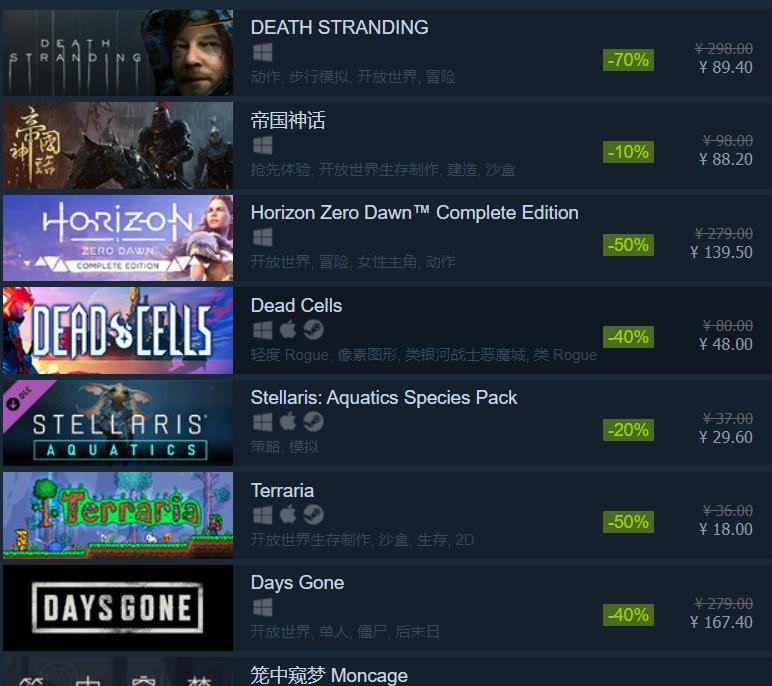
Task: Click the Windows icon under Days Gone
Action: click(262, 608)
